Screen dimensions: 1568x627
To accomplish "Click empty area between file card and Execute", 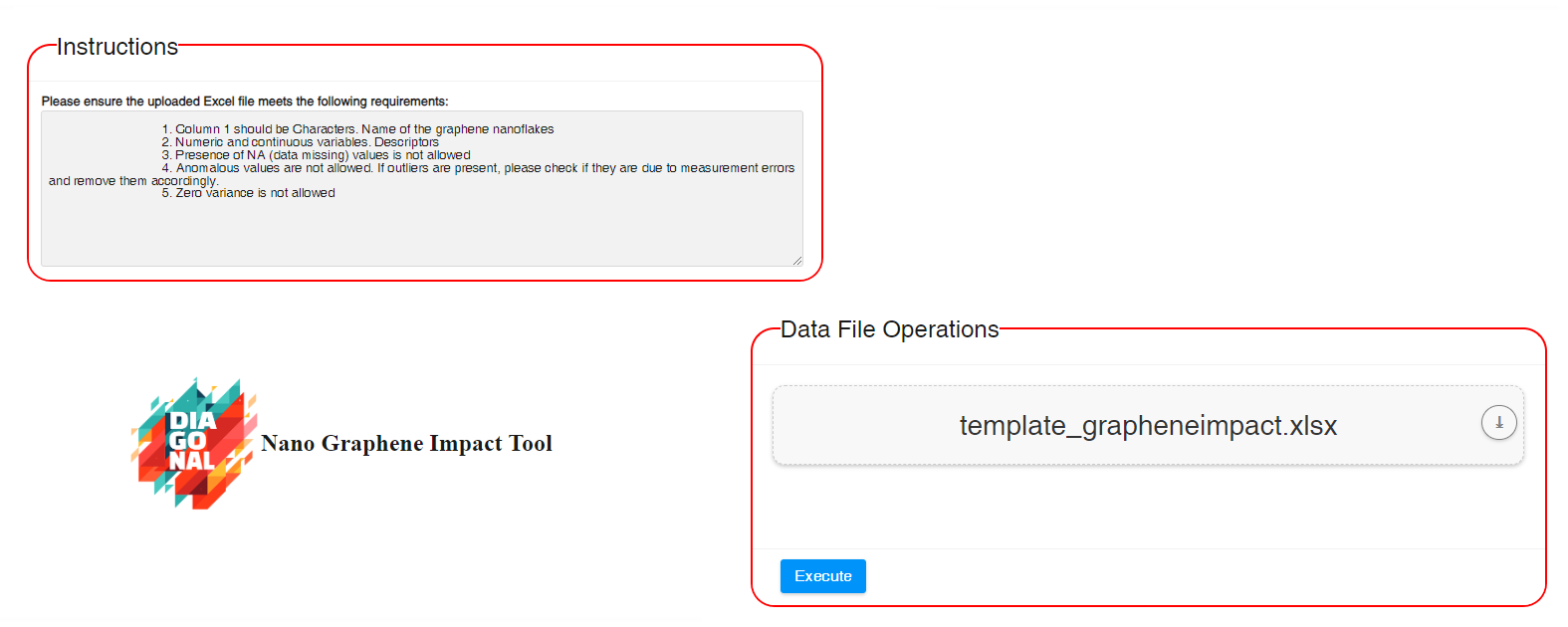I will point(1147,508).
